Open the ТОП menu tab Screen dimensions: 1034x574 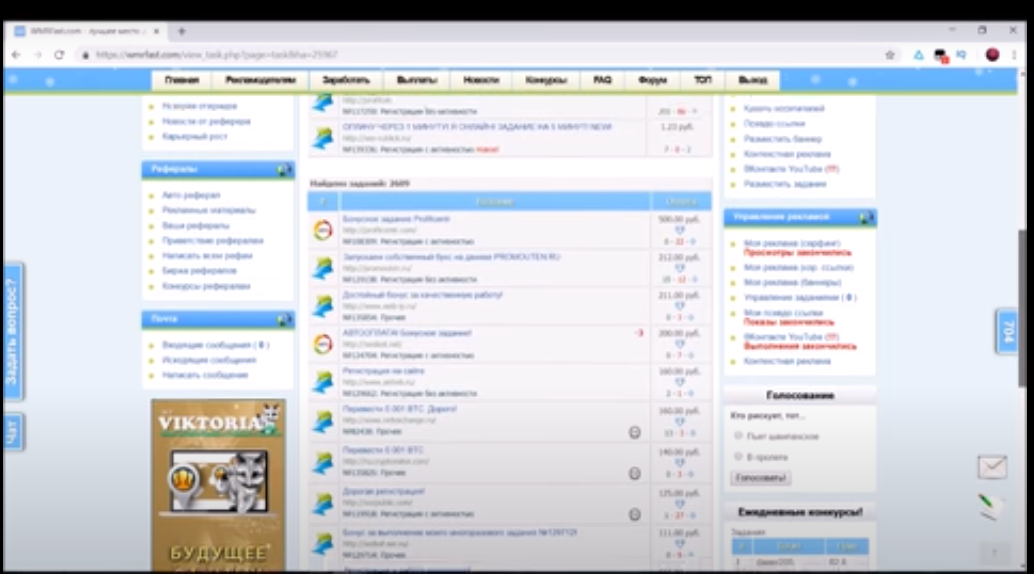pyautogui.click(x=703, y=80)
